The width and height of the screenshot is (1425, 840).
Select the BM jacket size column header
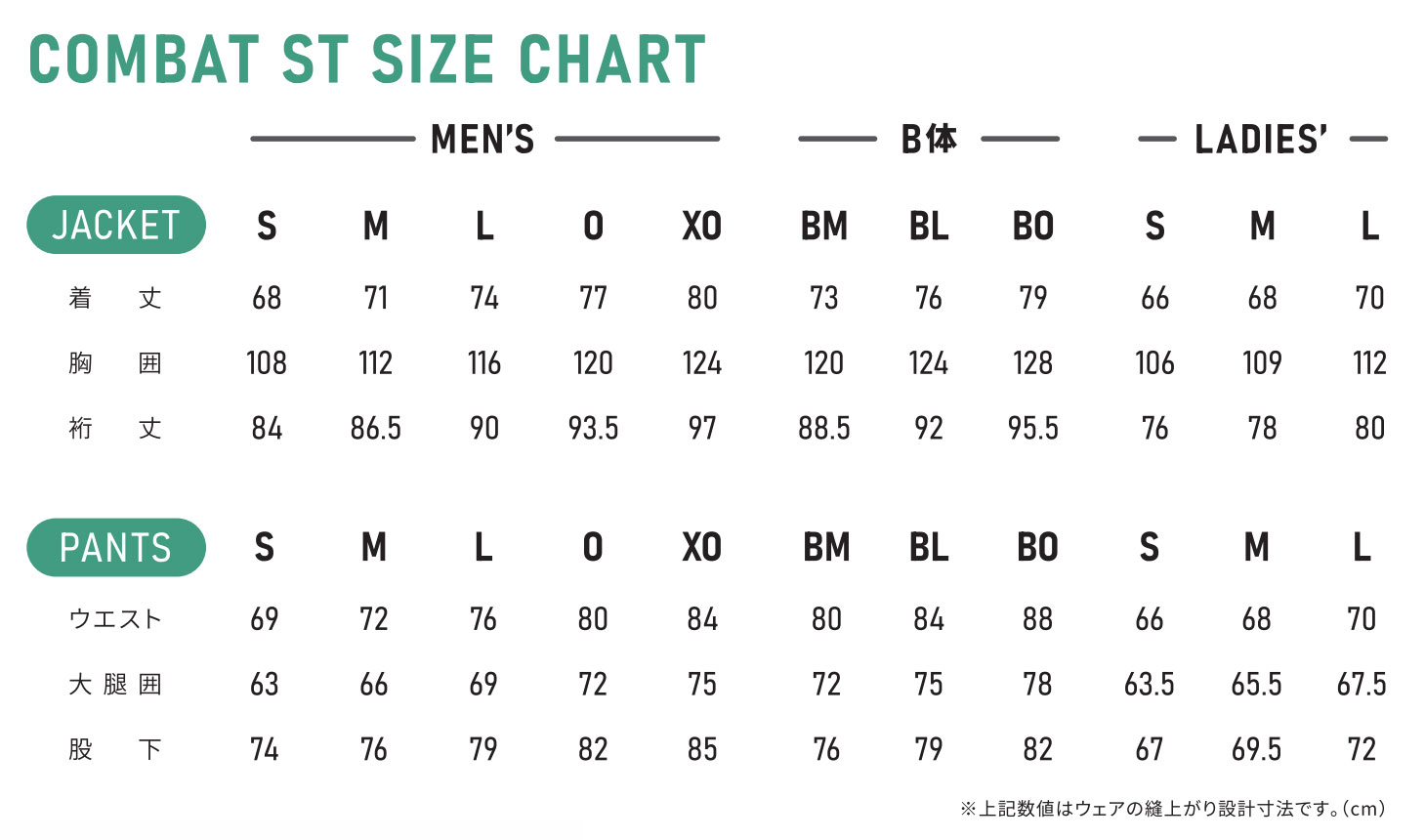tap(824, 226)
